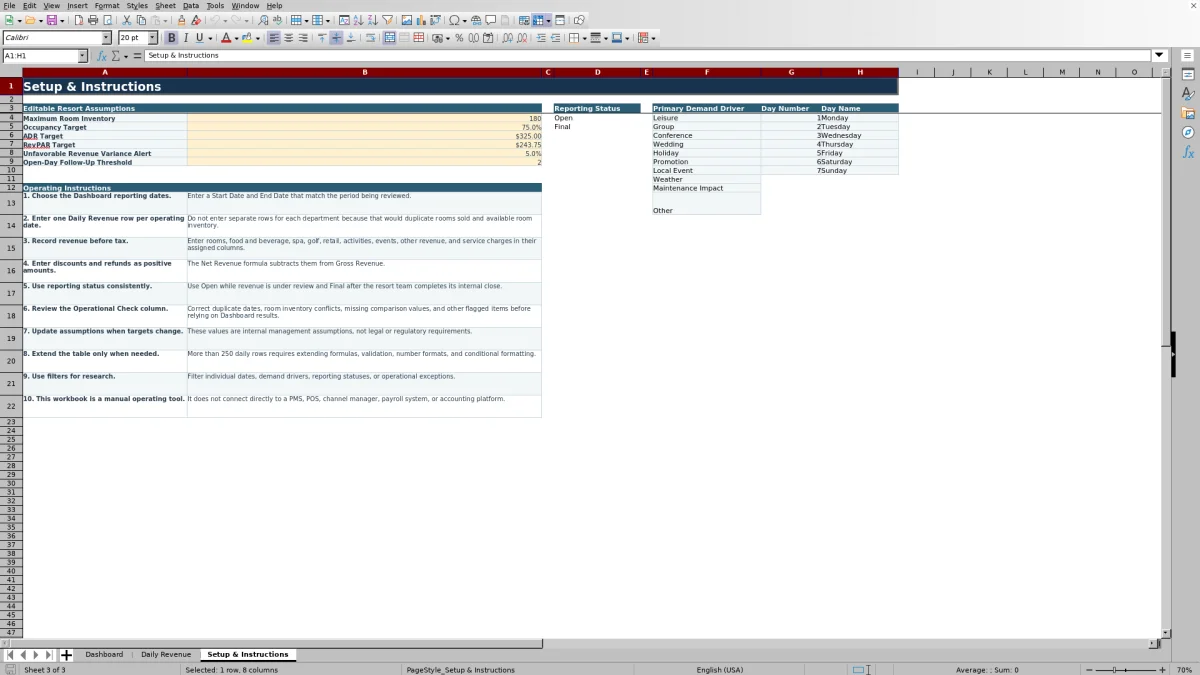The image size is (1200, 675).
Task: Click the zoom slider in status bar
Action: (1126, 670)
